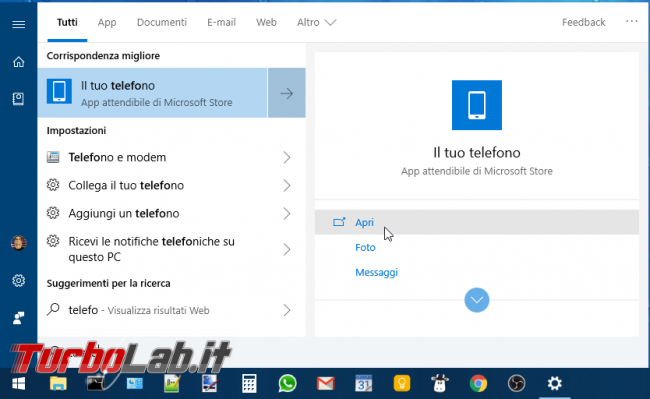Click the gear icon beside Ricevi le notifiche telefoniche

click(x=53, y=241)
